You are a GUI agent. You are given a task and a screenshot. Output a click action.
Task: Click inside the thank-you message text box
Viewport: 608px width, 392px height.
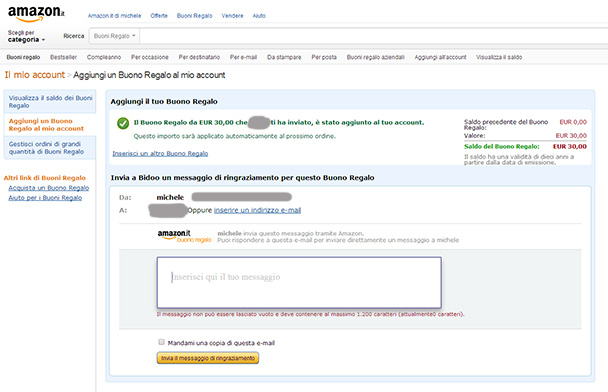(x=299, y=283)
